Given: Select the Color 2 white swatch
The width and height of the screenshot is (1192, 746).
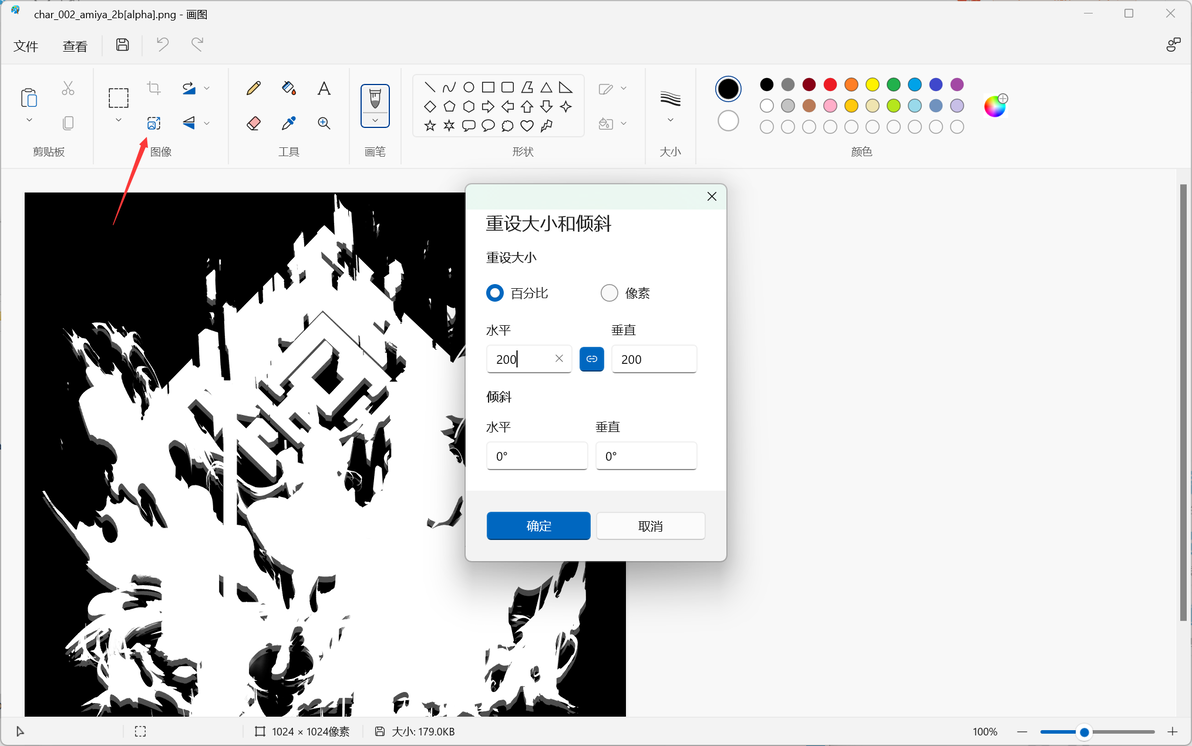Looking at the screenshot, I should point(728,120).
